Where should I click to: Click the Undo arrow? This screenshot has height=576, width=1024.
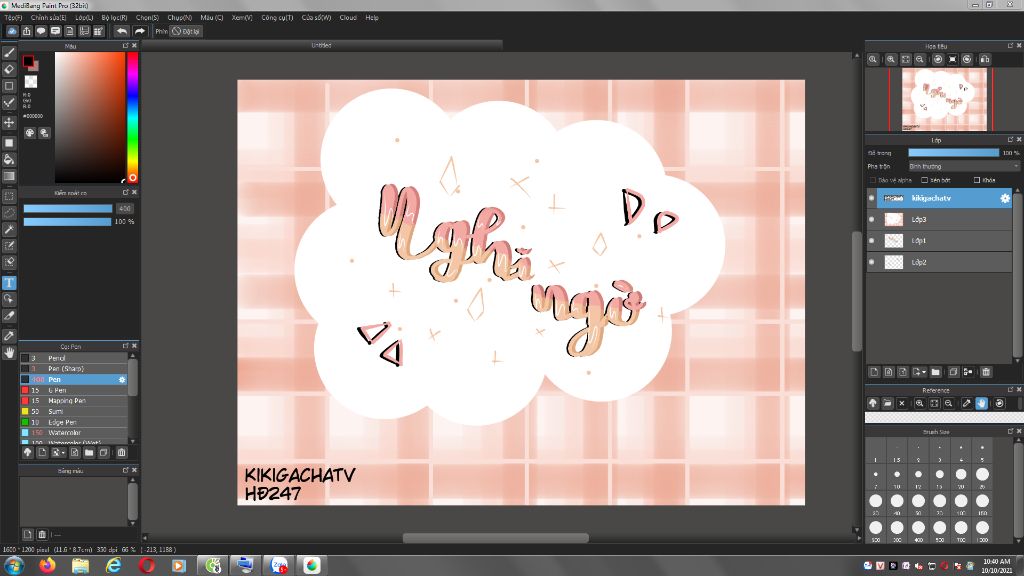click(x=122, y=31)
